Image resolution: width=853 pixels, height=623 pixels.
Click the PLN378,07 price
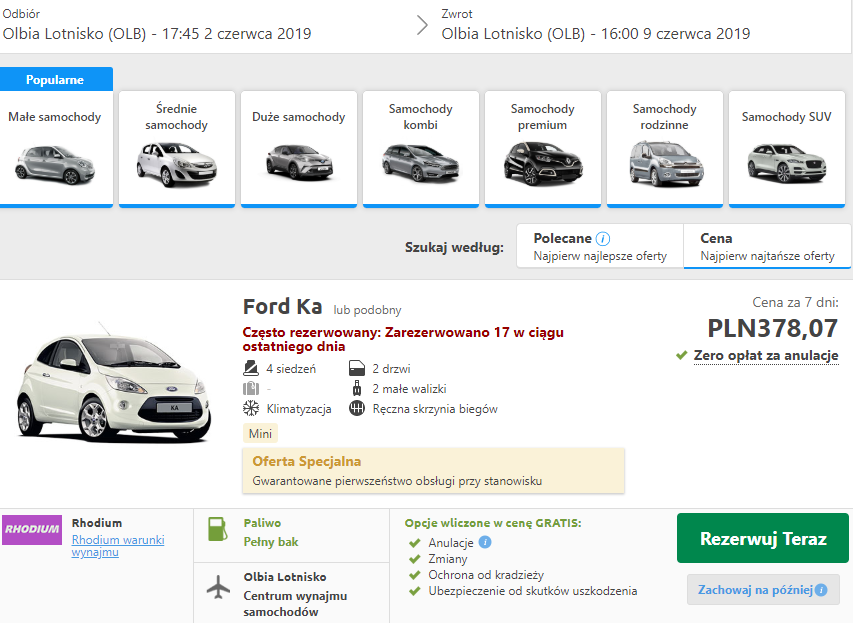[772, 328]
